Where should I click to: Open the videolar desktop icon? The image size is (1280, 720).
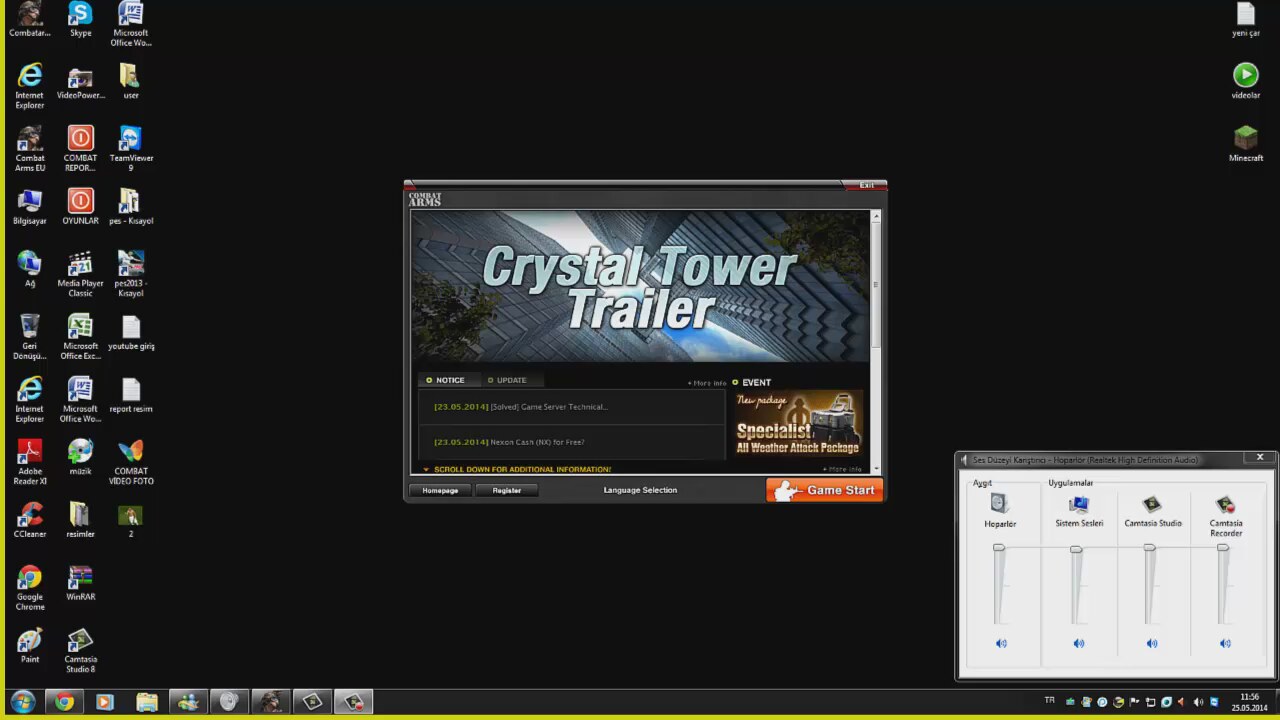tap(1245, 82)
